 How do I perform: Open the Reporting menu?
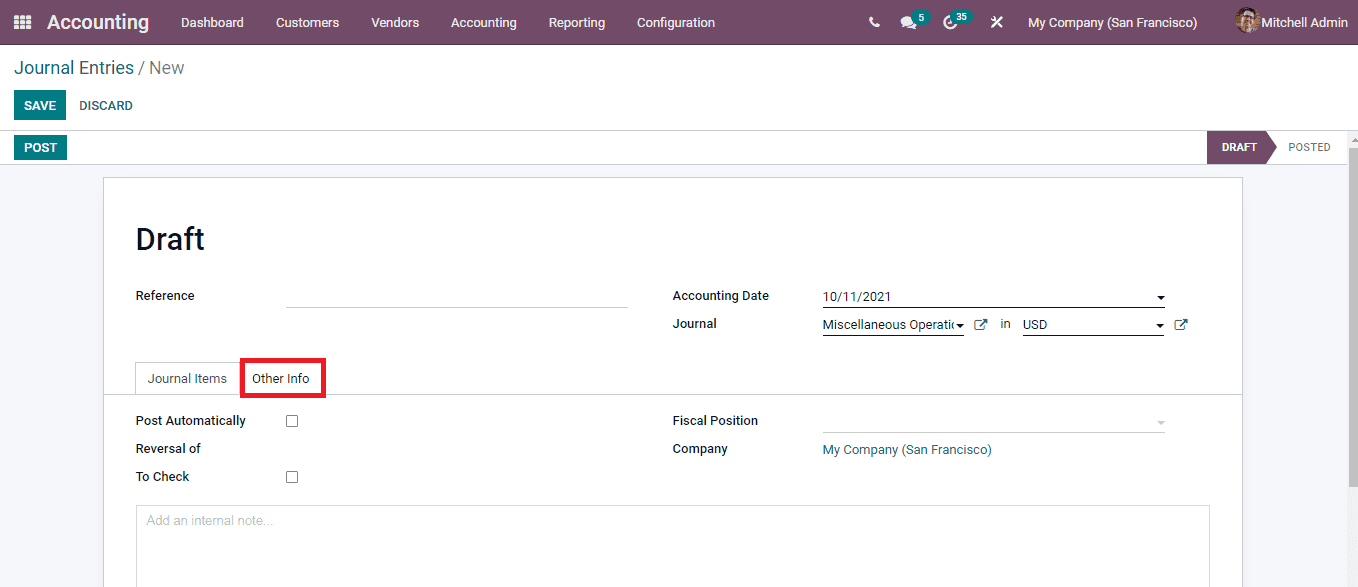[x=577, y=22]
